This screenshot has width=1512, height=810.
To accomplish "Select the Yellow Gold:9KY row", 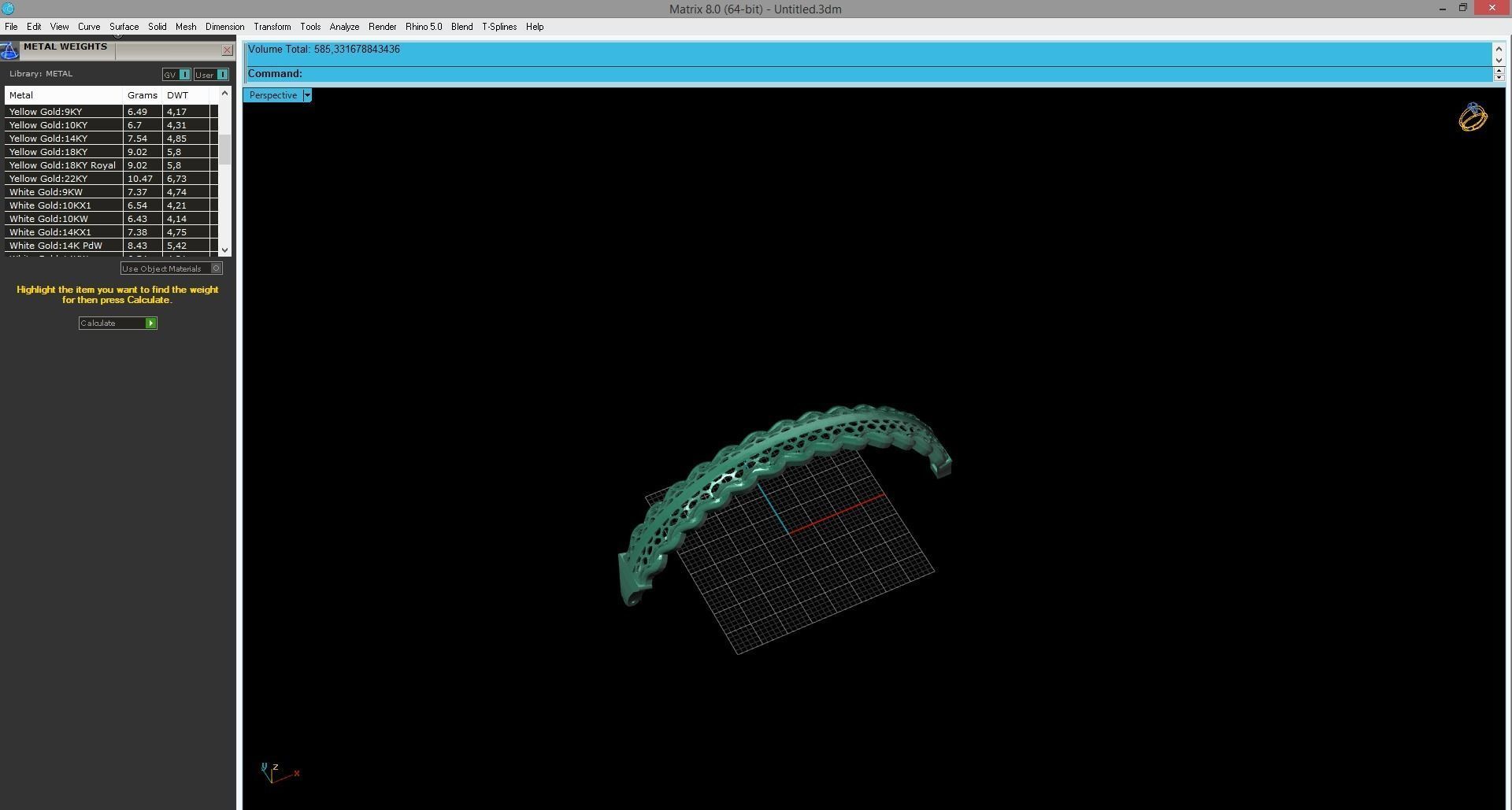I will (x=111, y=112).
